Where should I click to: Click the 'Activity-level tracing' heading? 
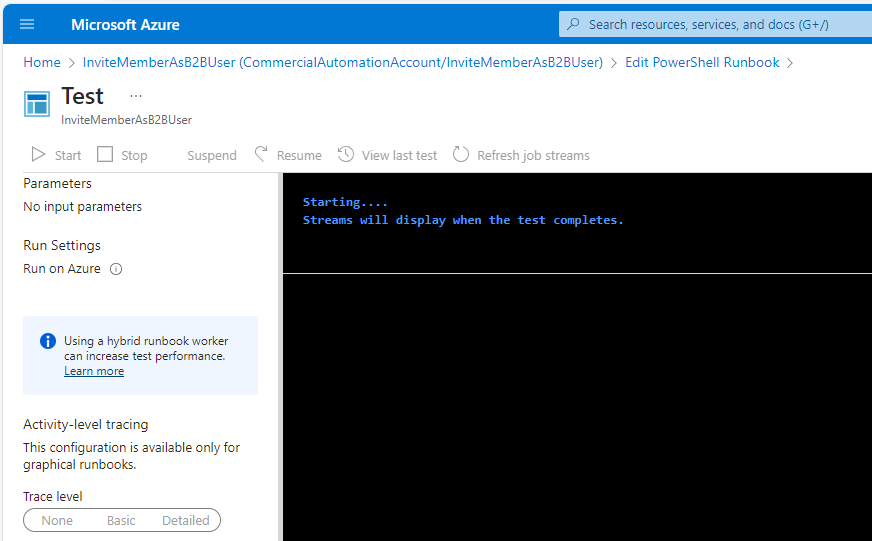tap(86, 424)
